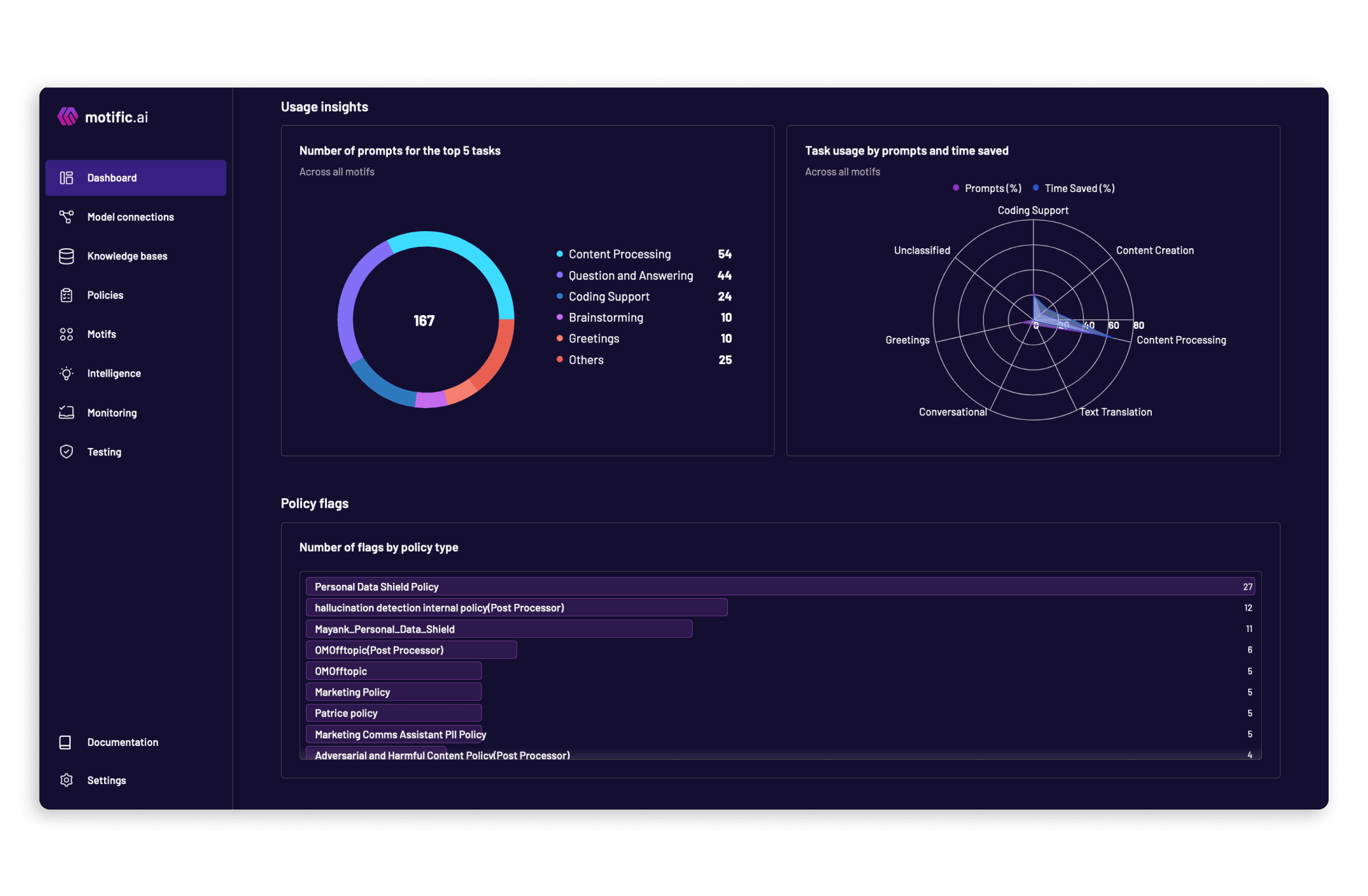The width and height of the screenshot is (1368, 896).
Task: Click the motific.ai logo
Action: coord(102,117)
